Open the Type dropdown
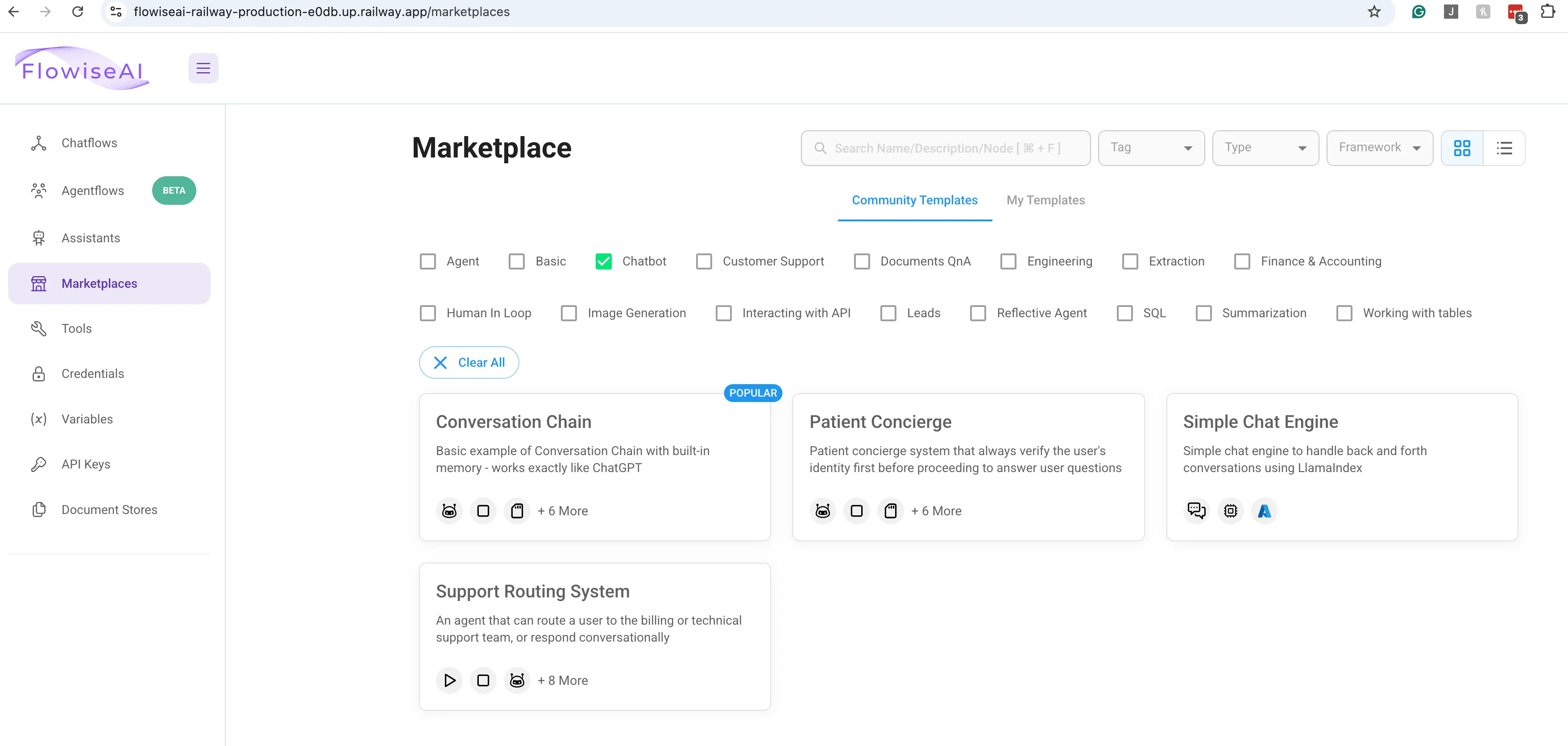Screen dimensions: 1568x746 (1265, 148)
